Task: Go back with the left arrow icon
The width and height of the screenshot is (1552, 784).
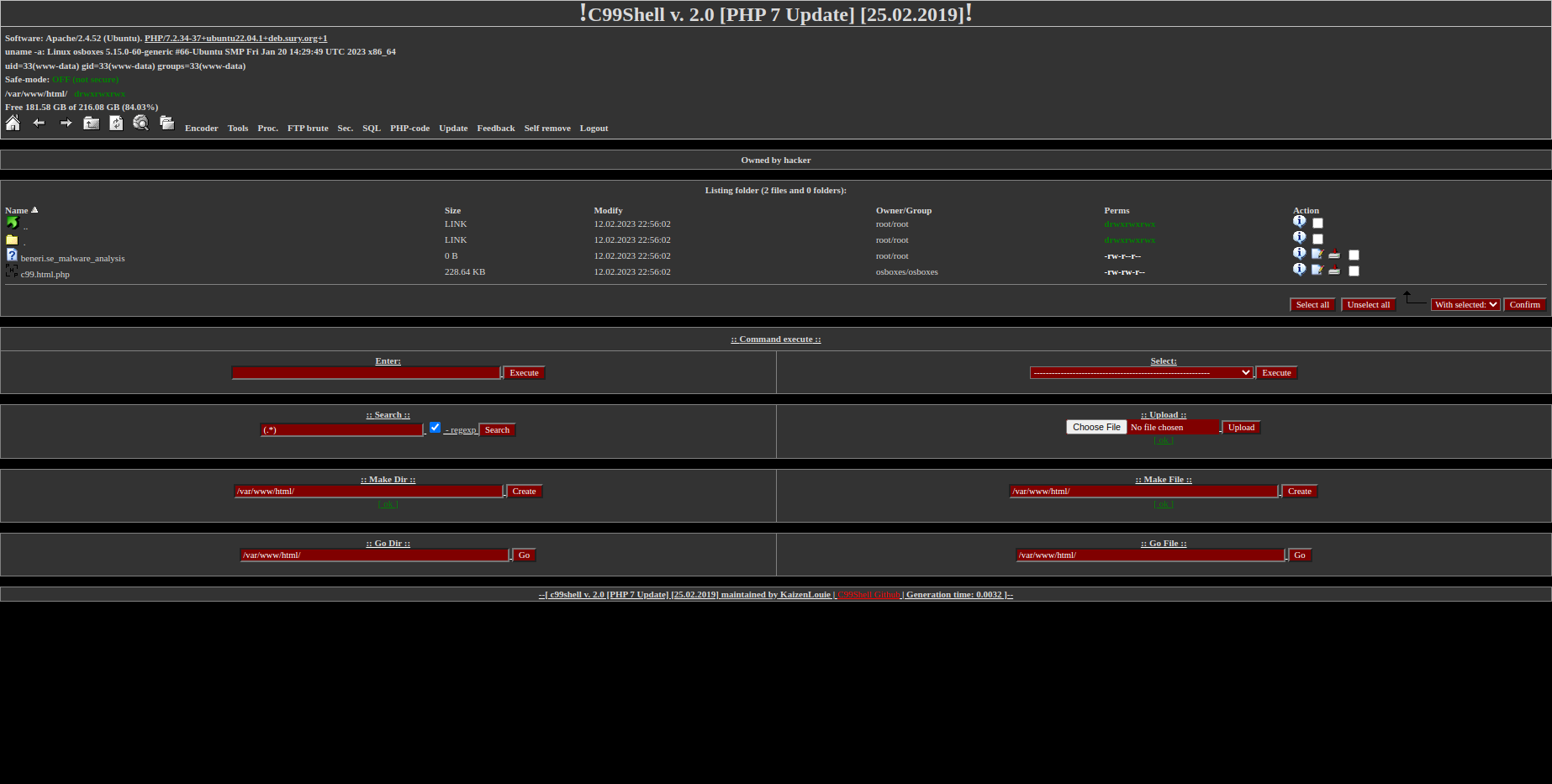Action: [x=39, y=124]
